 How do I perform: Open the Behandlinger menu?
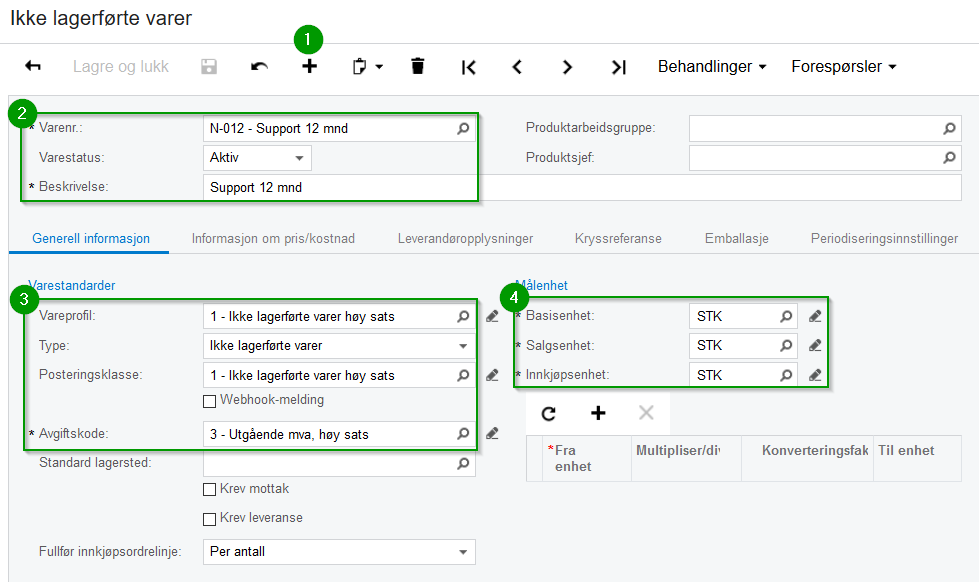coord(712,67)
